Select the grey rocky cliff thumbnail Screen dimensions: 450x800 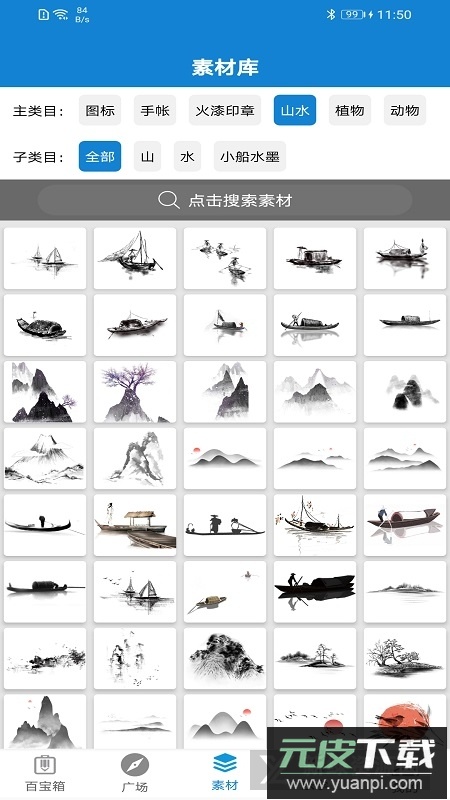(x=135, y=458)
